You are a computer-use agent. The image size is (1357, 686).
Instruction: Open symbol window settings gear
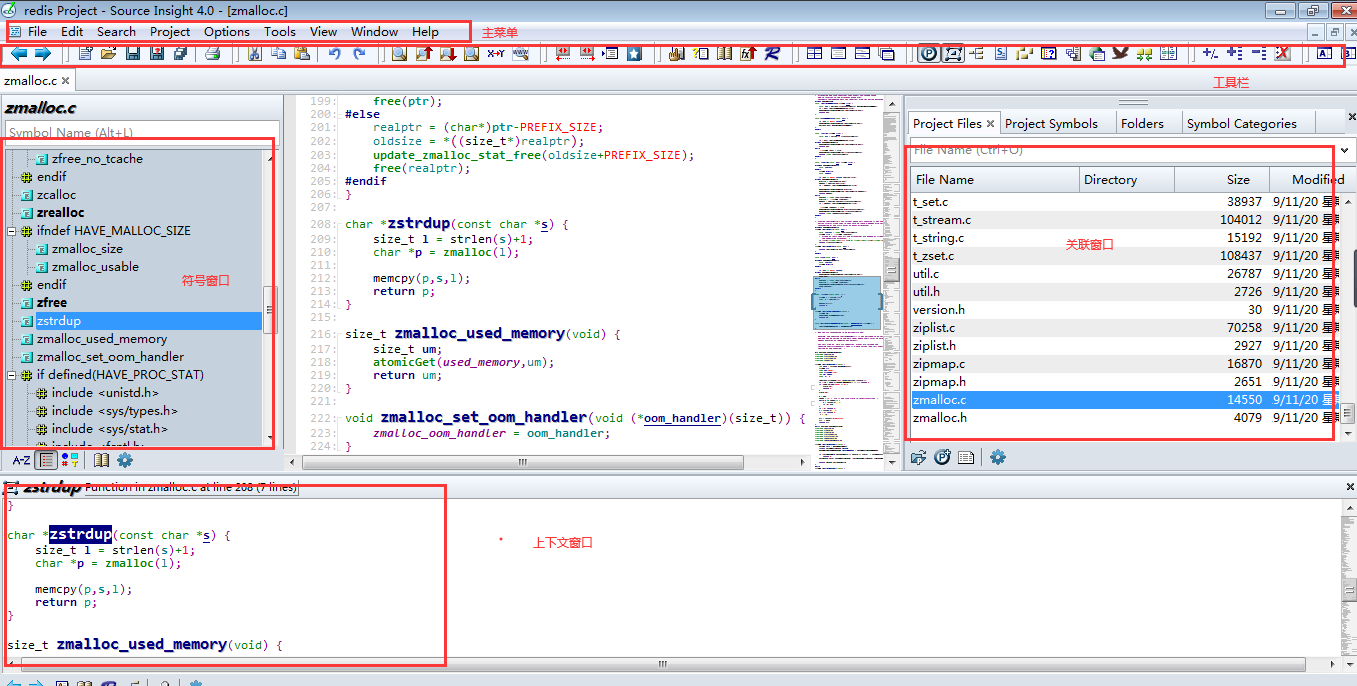(124, 460)
